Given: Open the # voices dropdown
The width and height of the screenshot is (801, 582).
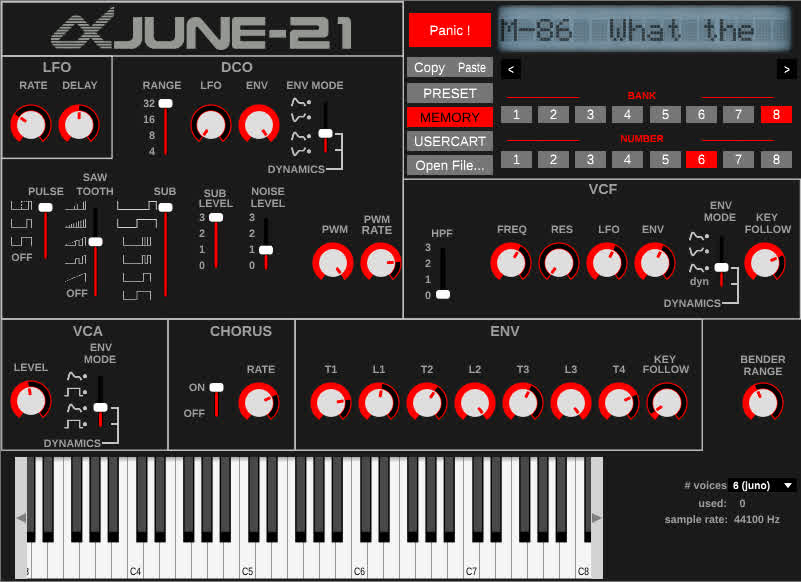Looking at the screenshot, I should click(x=763, y=485).
